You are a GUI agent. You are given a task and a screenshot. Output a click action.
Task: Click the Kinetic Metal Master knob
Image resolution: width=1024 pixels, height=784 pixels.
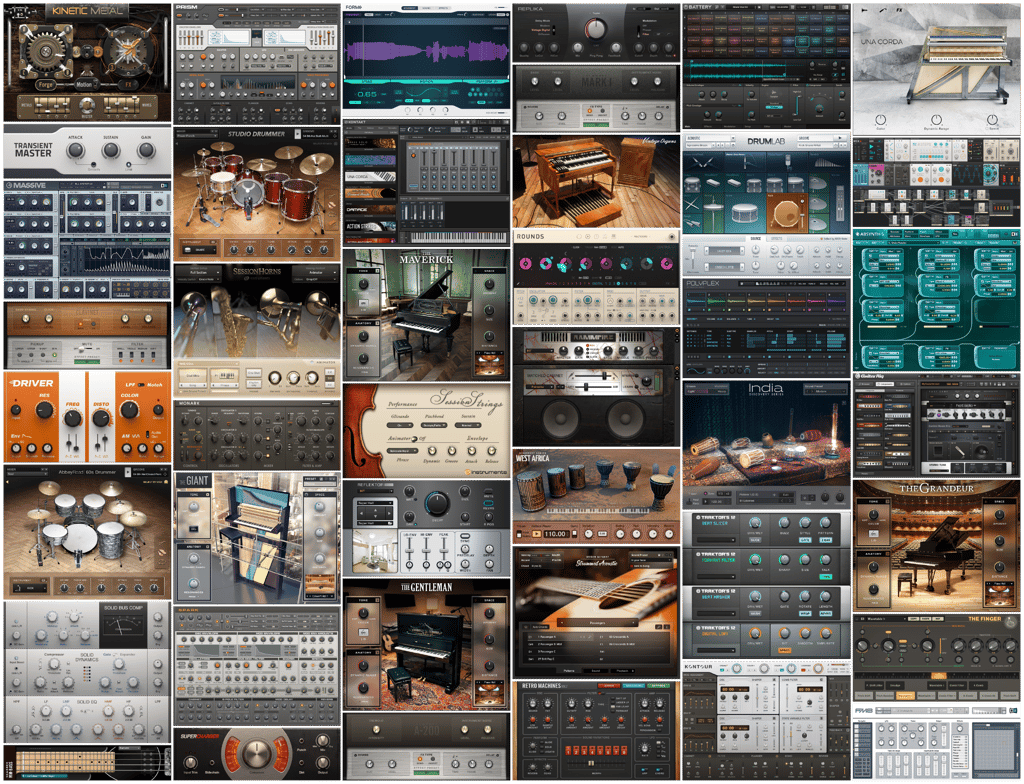[x=86, y=105]
